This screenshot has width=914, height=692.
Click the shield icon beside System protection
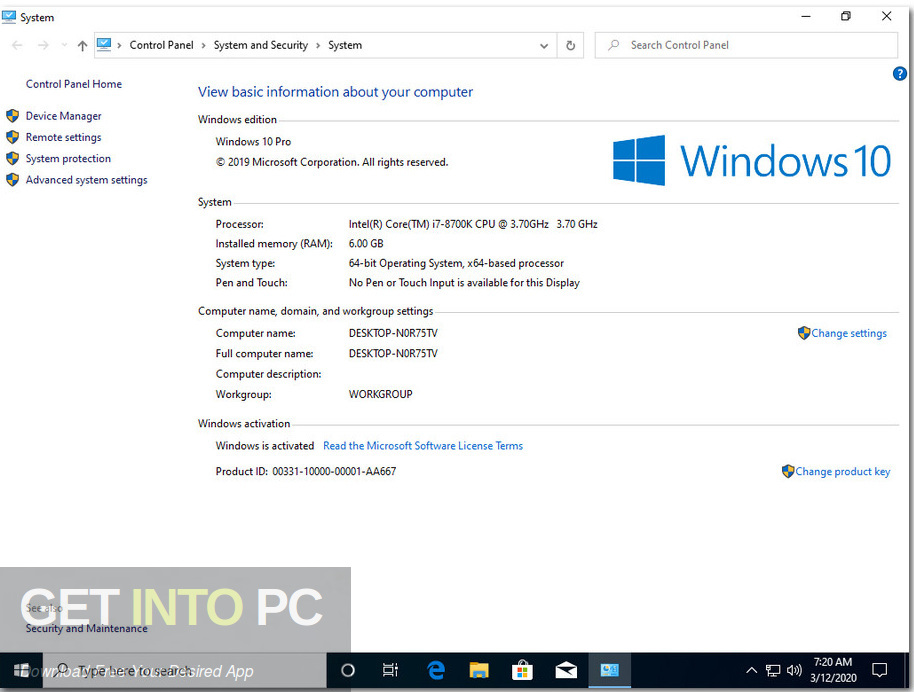click(x=13, y=159)
